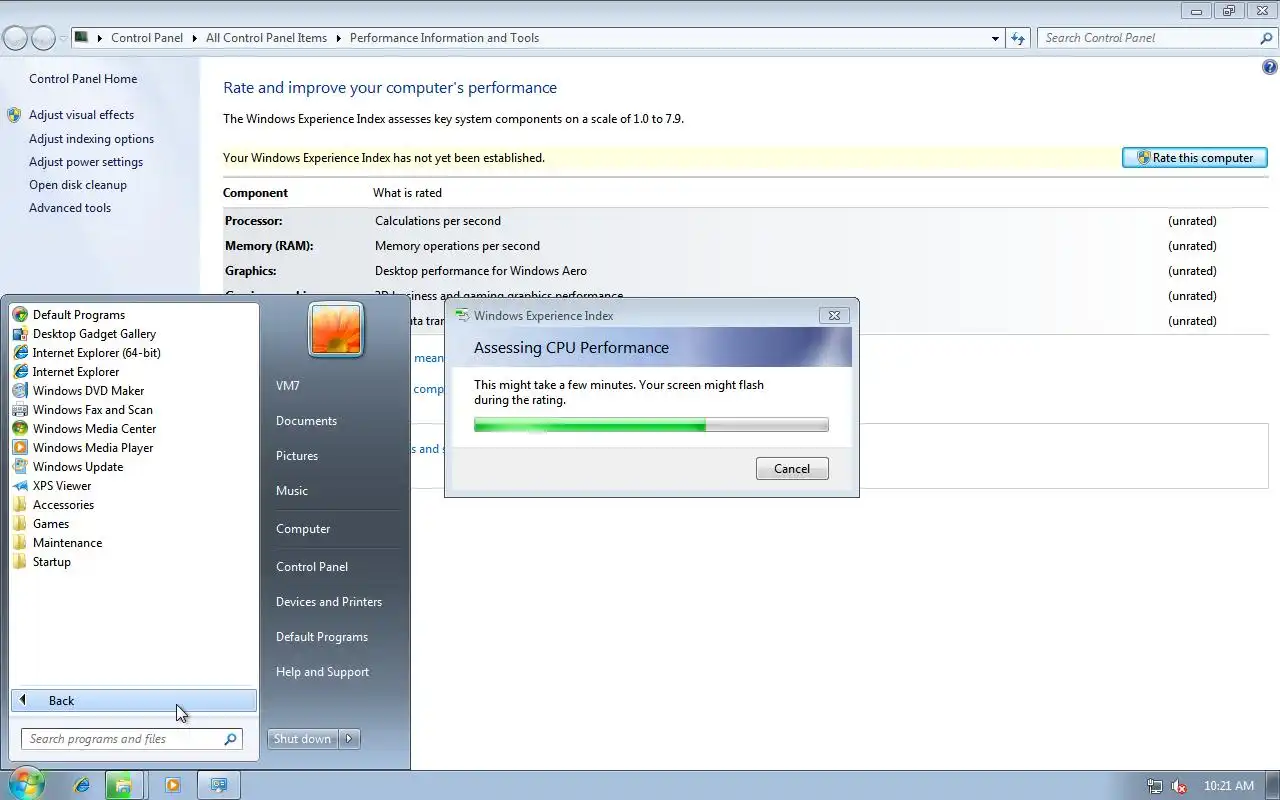Expand the arrow after All Control Panel Items
The width and height of the screenshot is (1280, 800).
coord(339,38)
